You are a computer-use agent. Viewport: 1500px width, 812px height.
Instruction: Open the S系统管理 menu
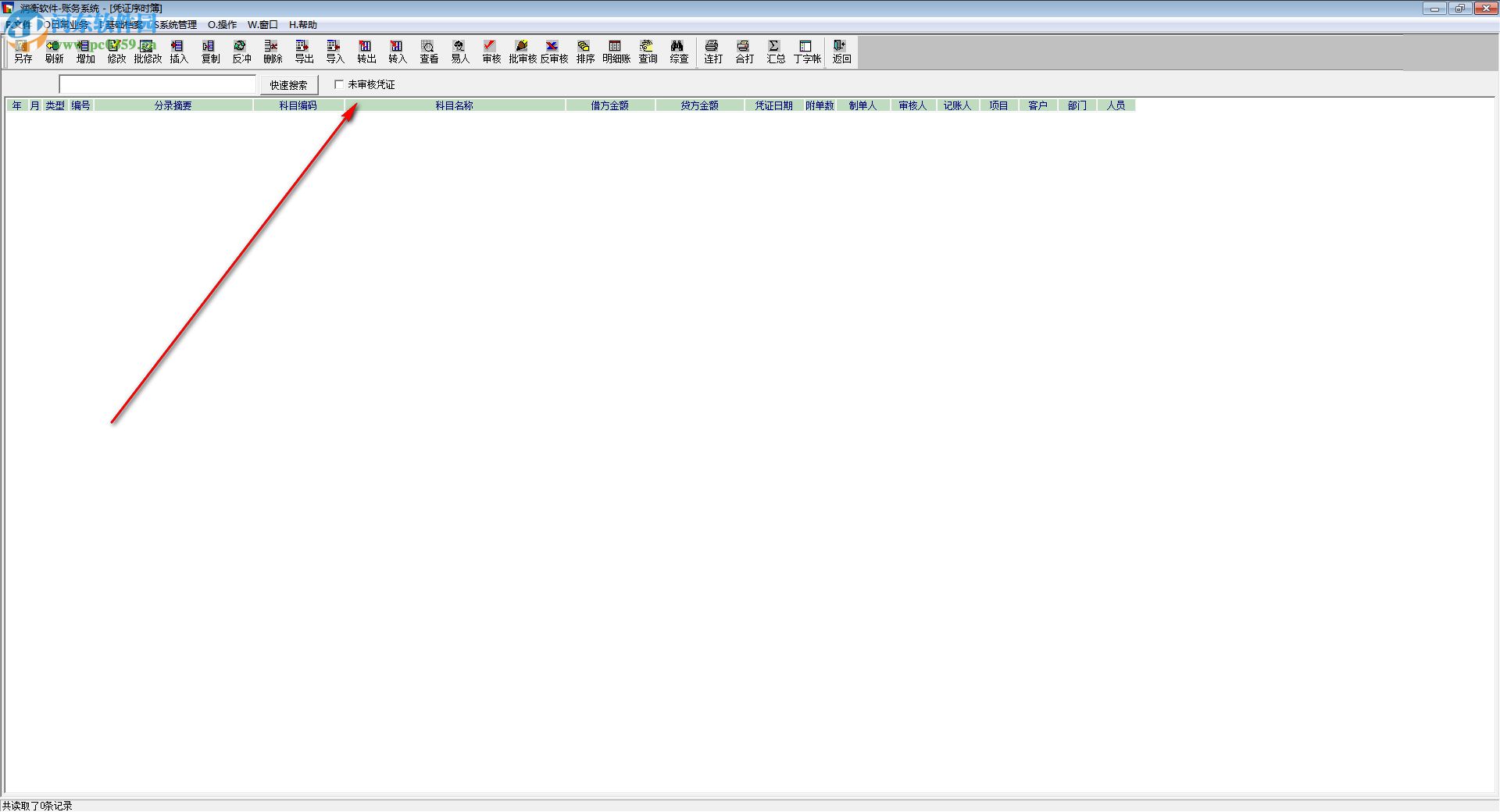coord(175,25)
